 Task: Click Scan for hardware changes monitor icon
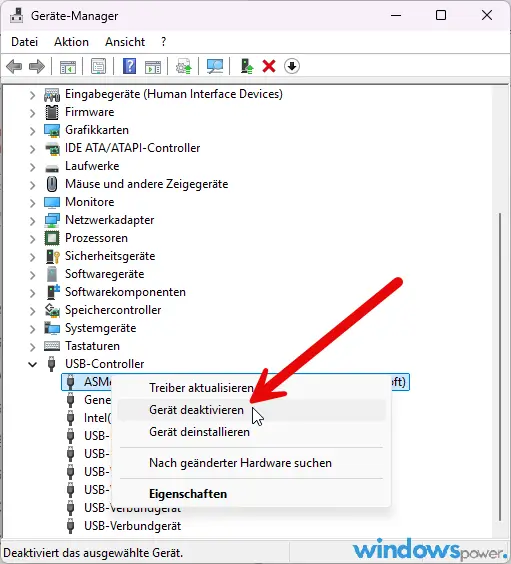(215, 66)
